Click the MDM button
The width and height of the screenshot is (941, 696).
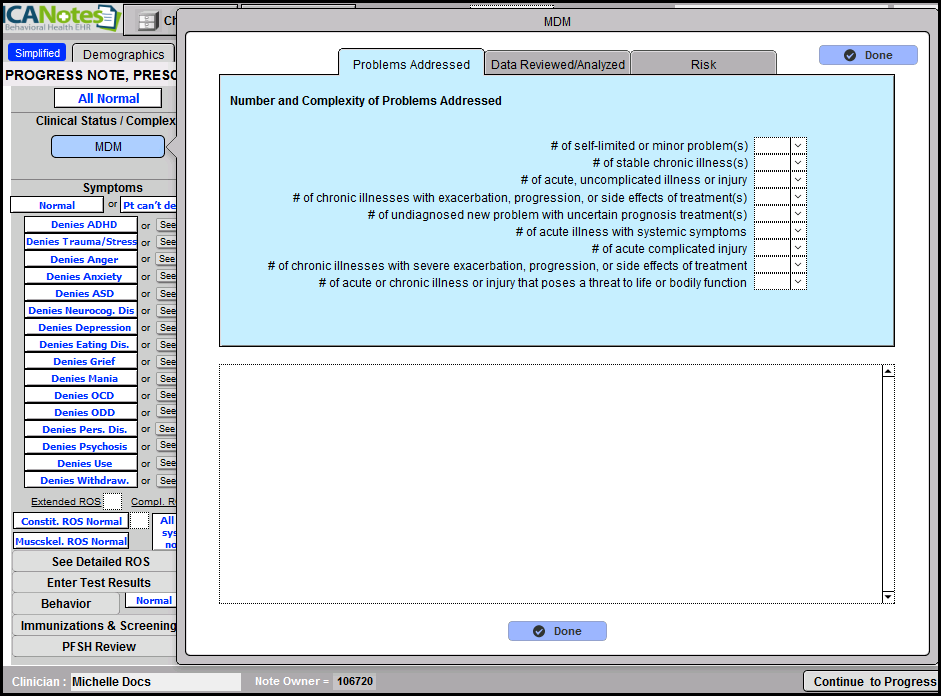(108, 146)
